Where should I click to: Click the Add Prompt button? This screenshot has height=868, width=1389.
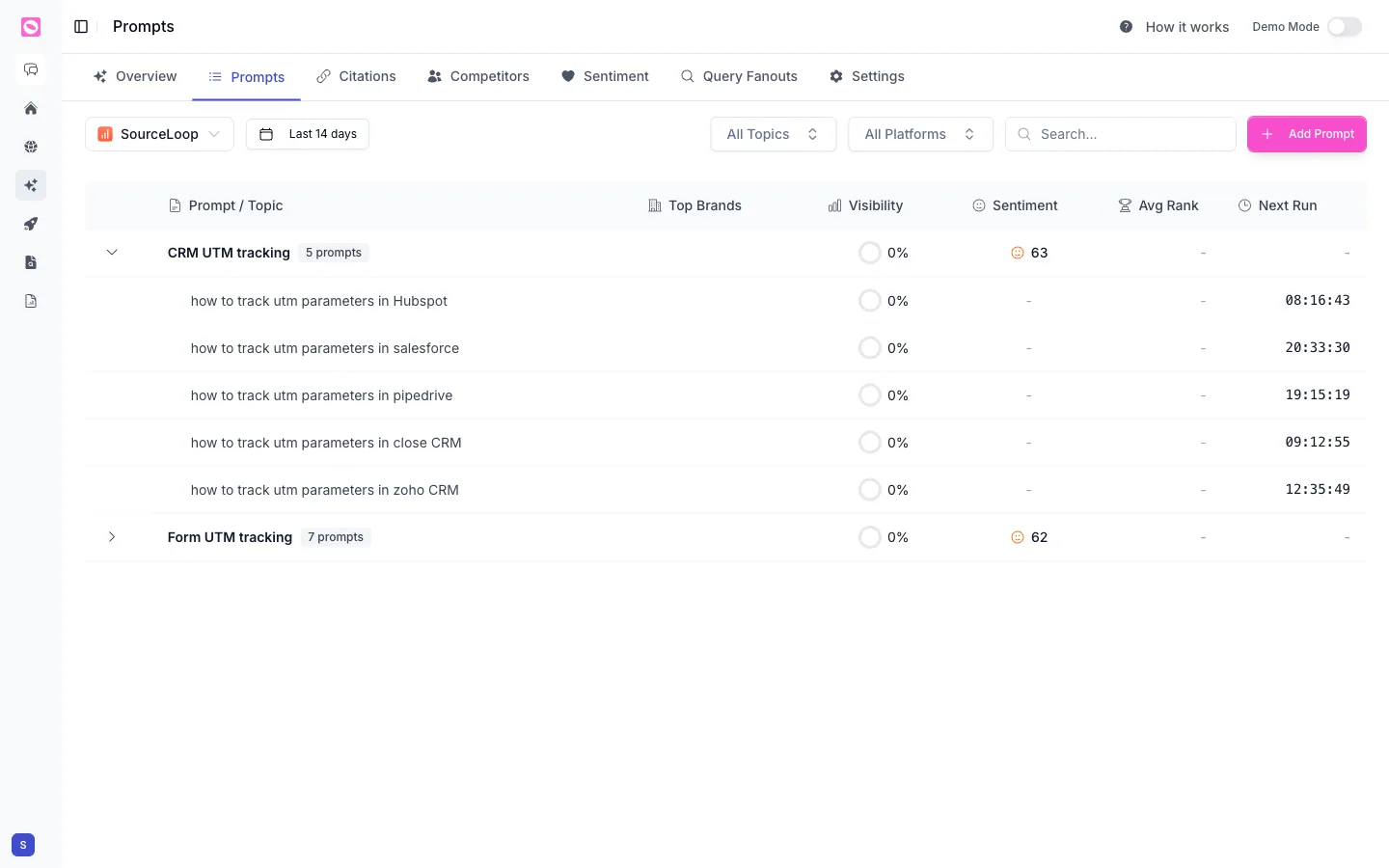[x=1307, y=134]
